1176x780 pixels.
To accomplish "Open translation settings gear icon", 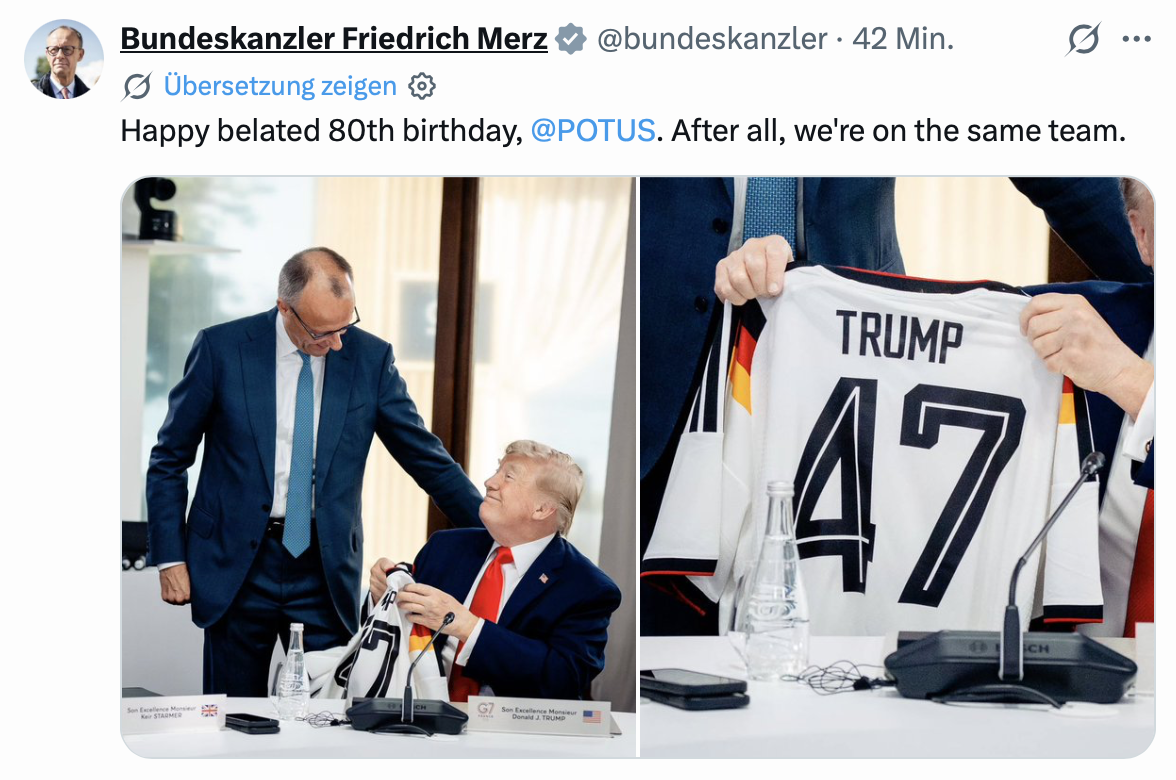I will (422, 86).
